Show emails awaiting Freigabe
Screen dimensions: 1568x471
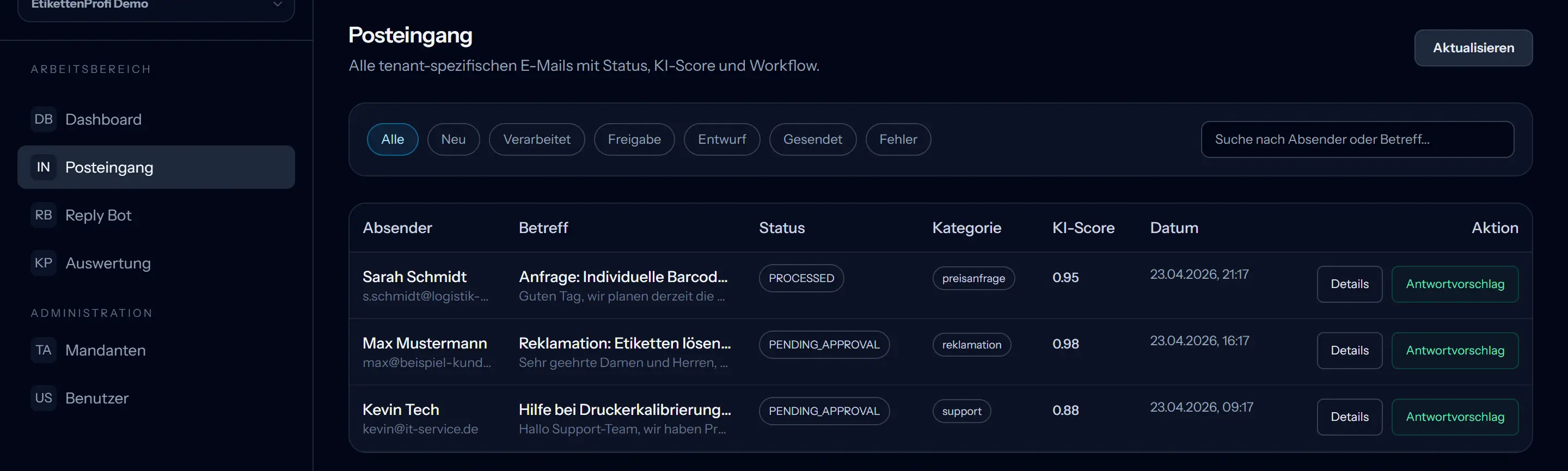pyautogui.click(x=634, y=139)
